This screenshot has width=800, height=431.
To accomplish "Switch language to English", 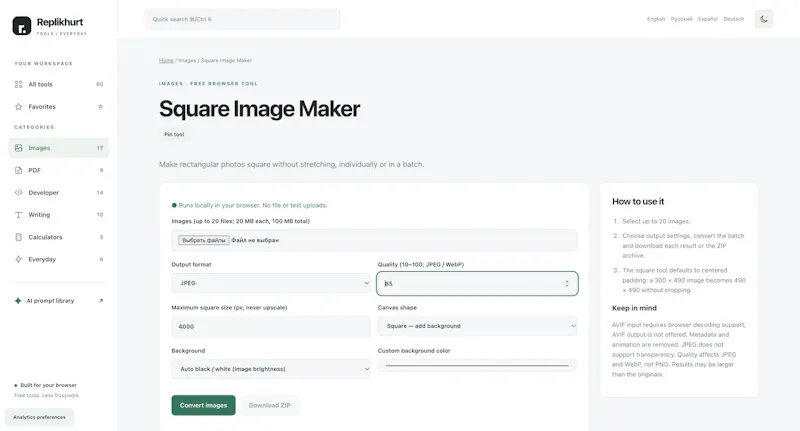I will 656,19.
